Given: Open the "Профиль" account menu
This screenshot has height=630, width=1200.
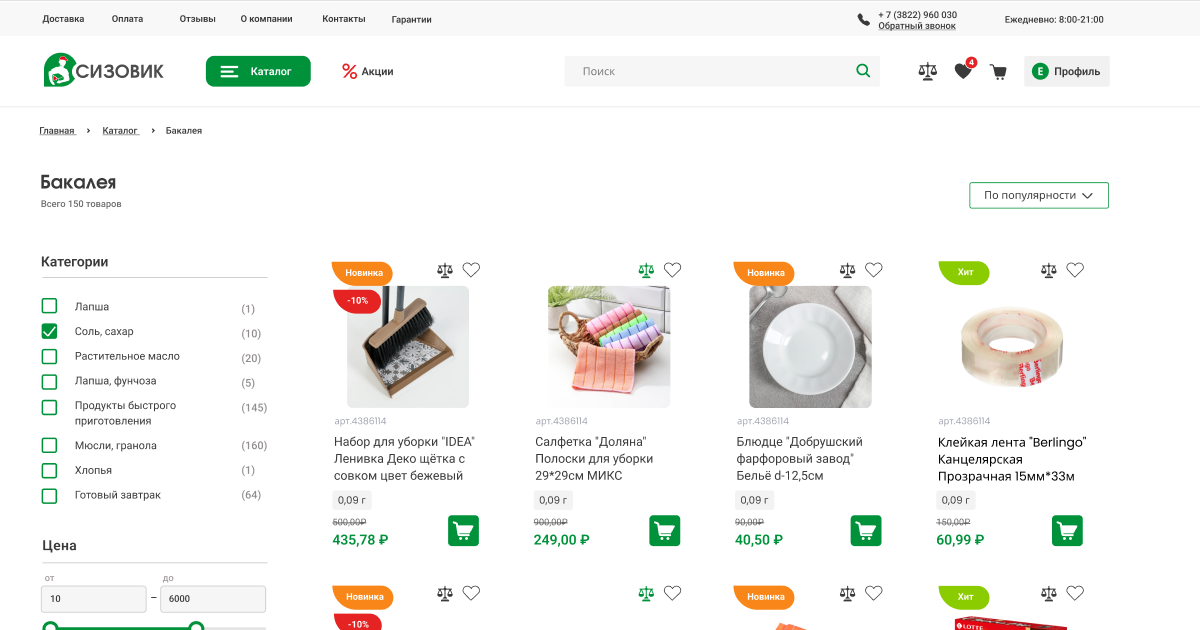Looking at the screenshot, I should [x=1066, y=71].
